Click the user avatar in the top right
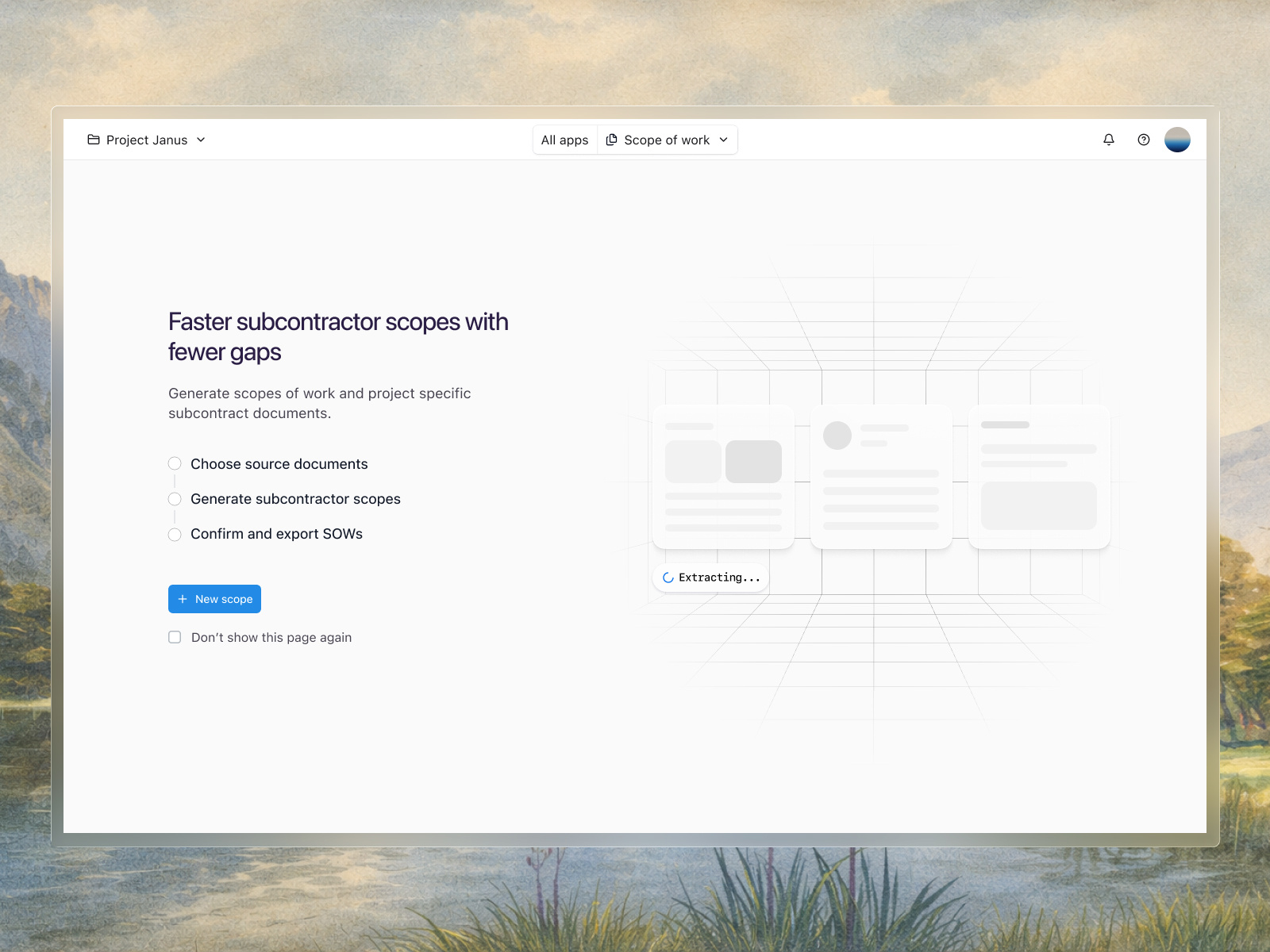Image resolution: width=1270 pixels, height=952 pixels. point(1178,140)
